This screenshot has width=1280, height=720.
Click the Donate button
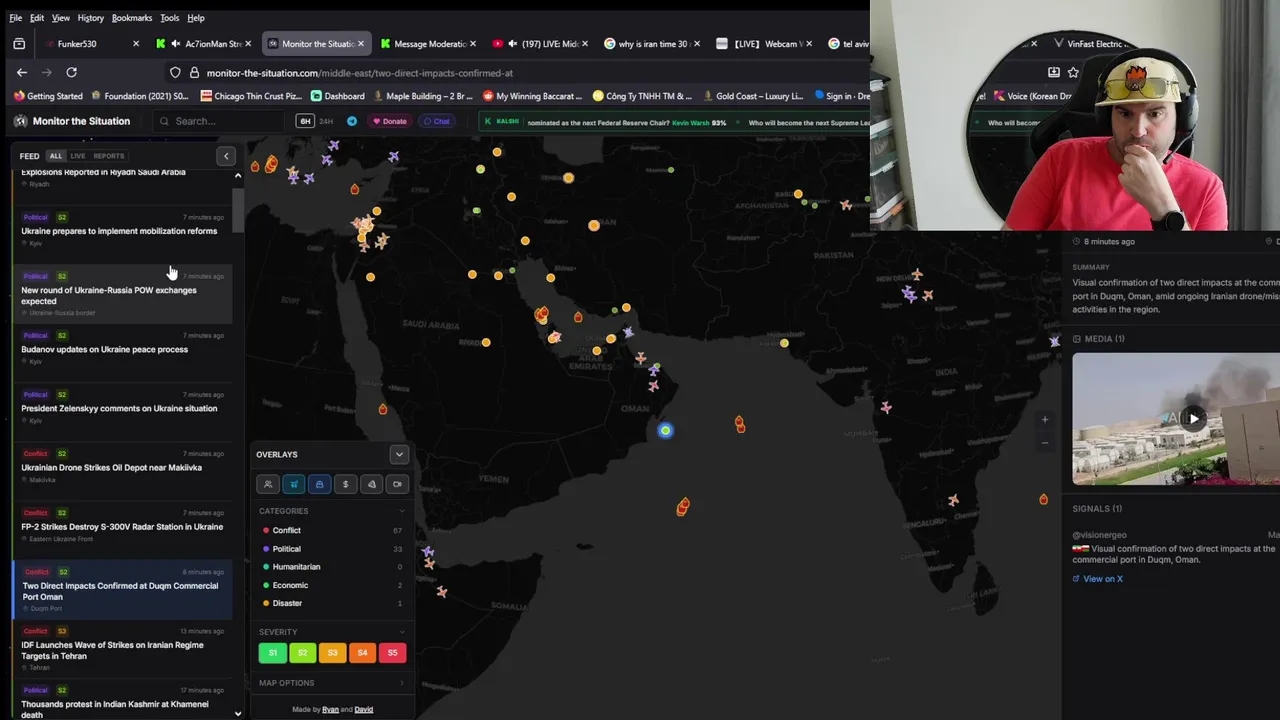click(390, 121)
